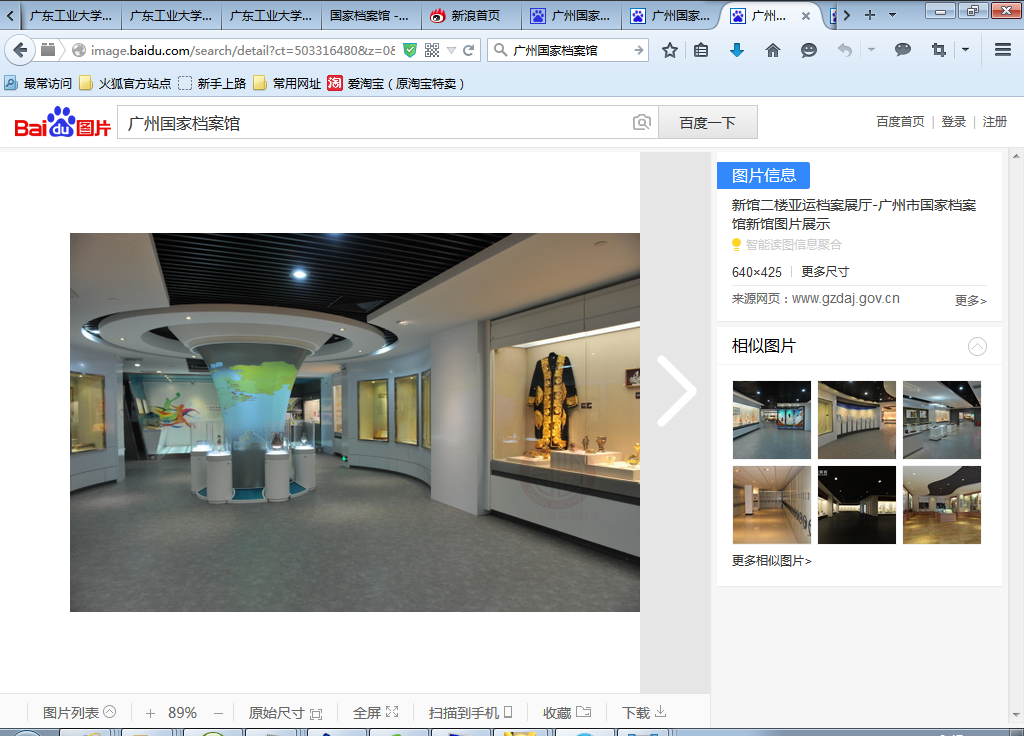The width and height of the screenshot is (1024, 736).
Task: Toggle 全屏 fullscreen view
Action: coord(375,713)
